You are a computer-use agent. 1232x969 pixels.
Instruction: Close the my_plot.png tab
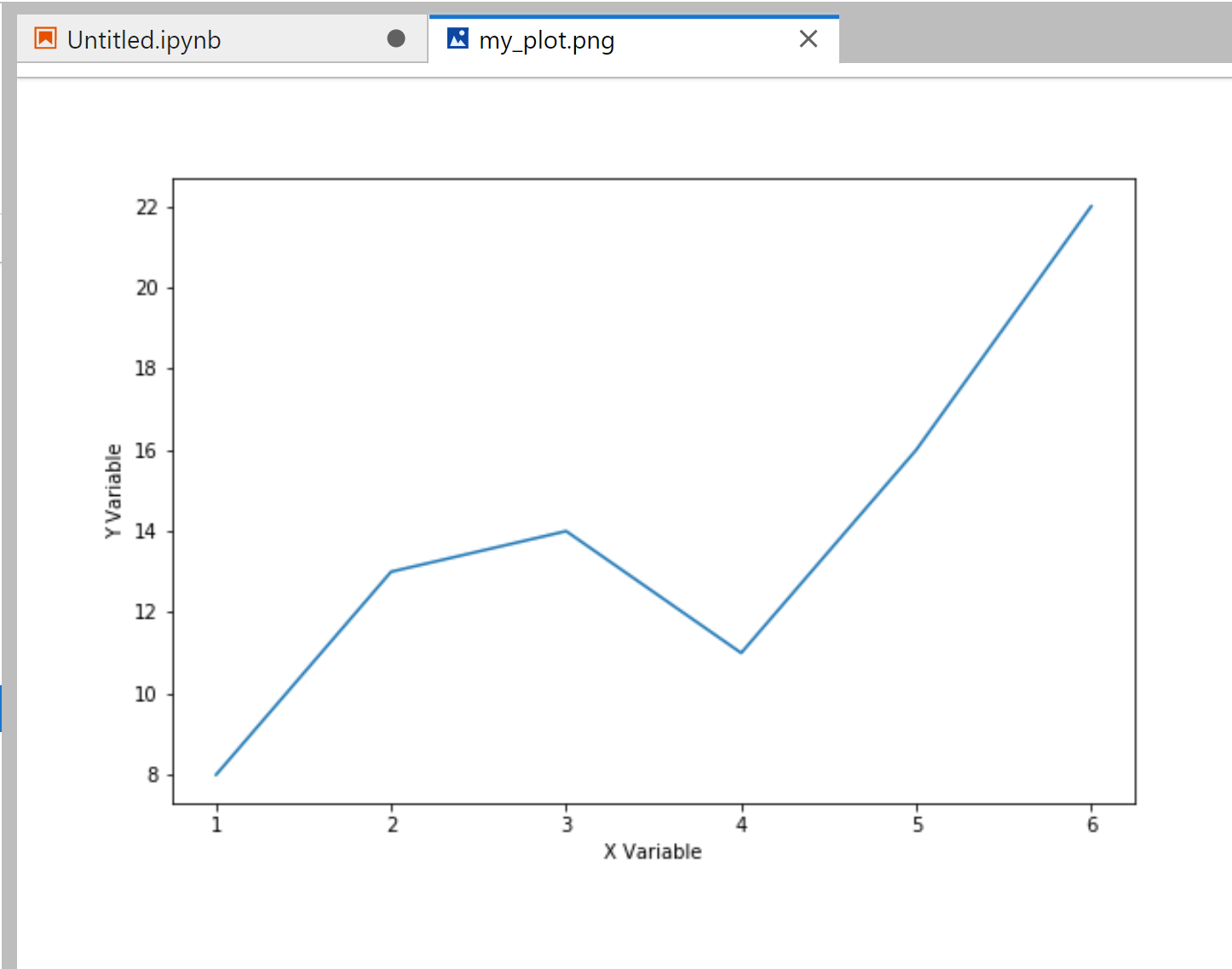tap(809, 38)
